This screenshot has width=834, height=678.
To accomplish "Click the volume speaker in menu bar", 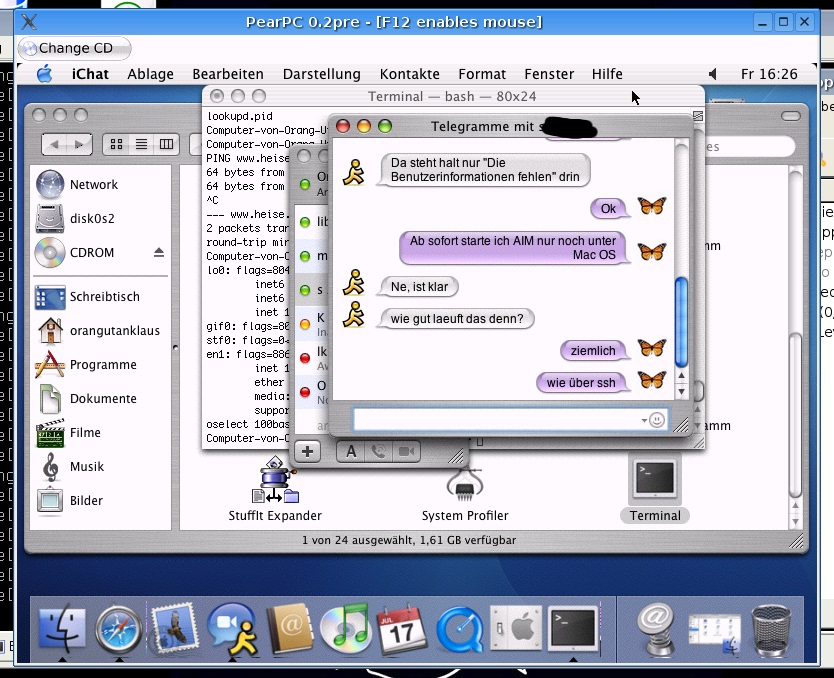I will [713, 74].
